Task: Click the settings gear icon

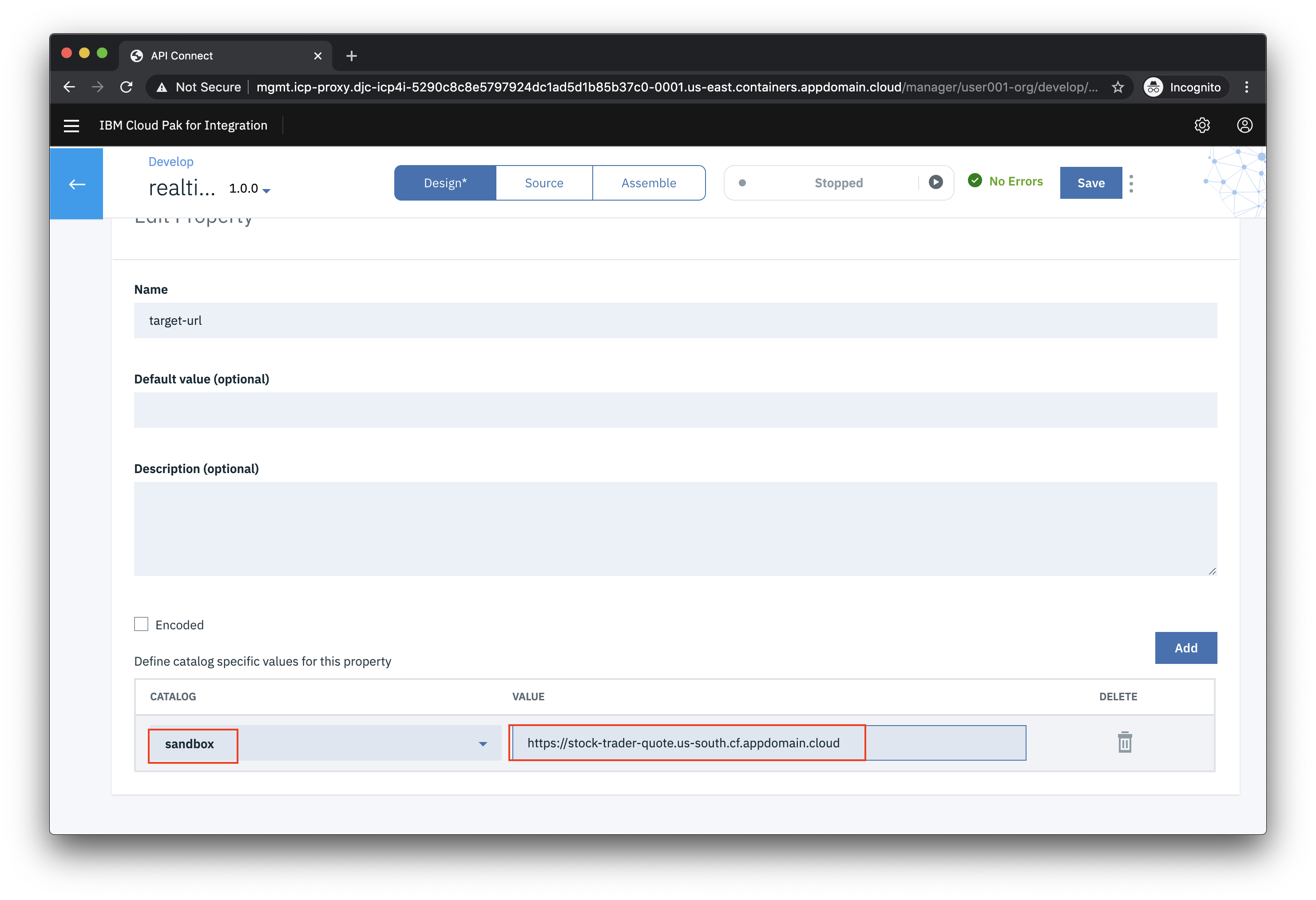Action: (1201, 126)
